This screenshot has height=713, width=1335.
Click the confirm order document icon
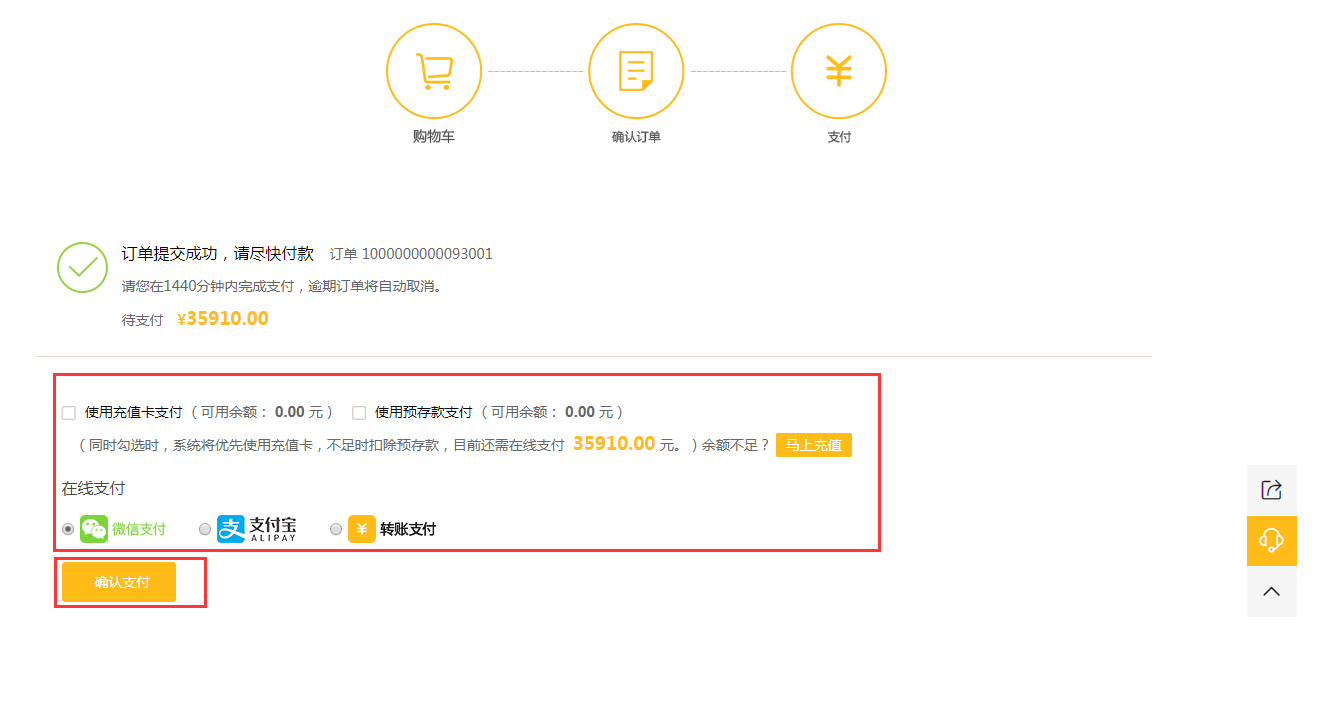pyautogui.click(x=636, y=71)
